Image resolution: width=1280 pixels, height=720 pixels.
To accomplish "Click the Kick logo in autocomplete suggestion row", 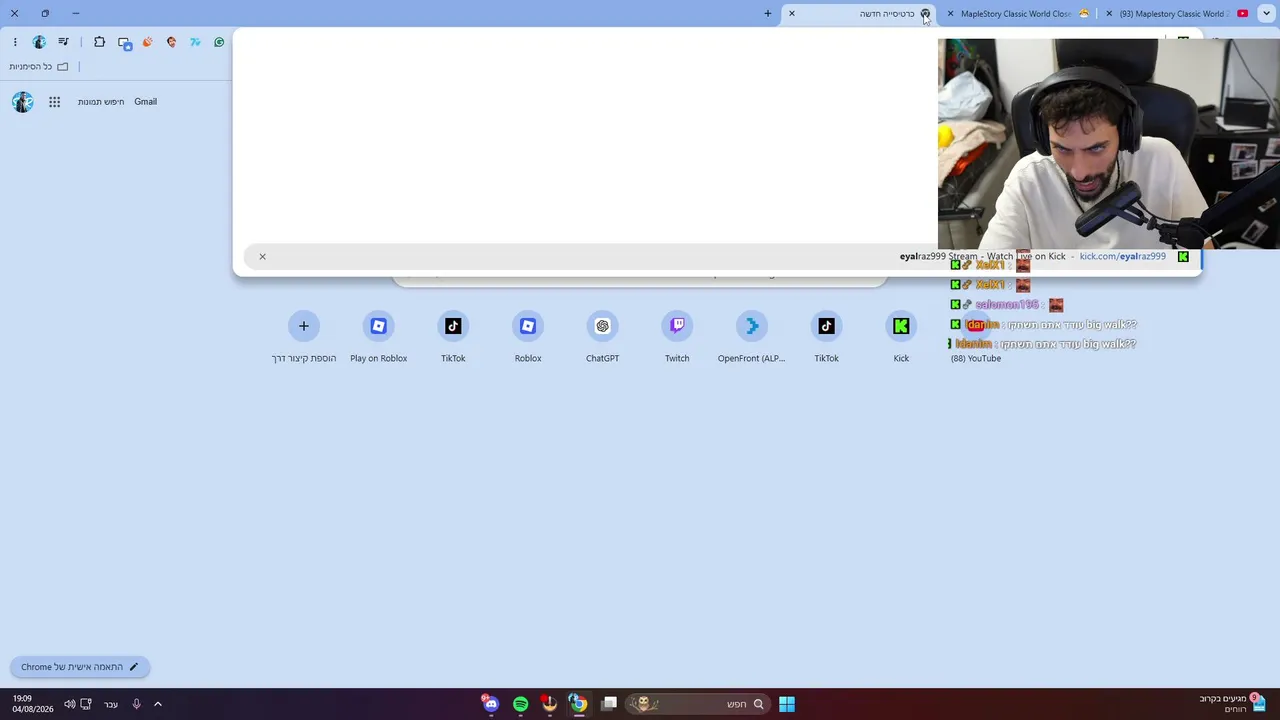I will (x=1183, y=256).
